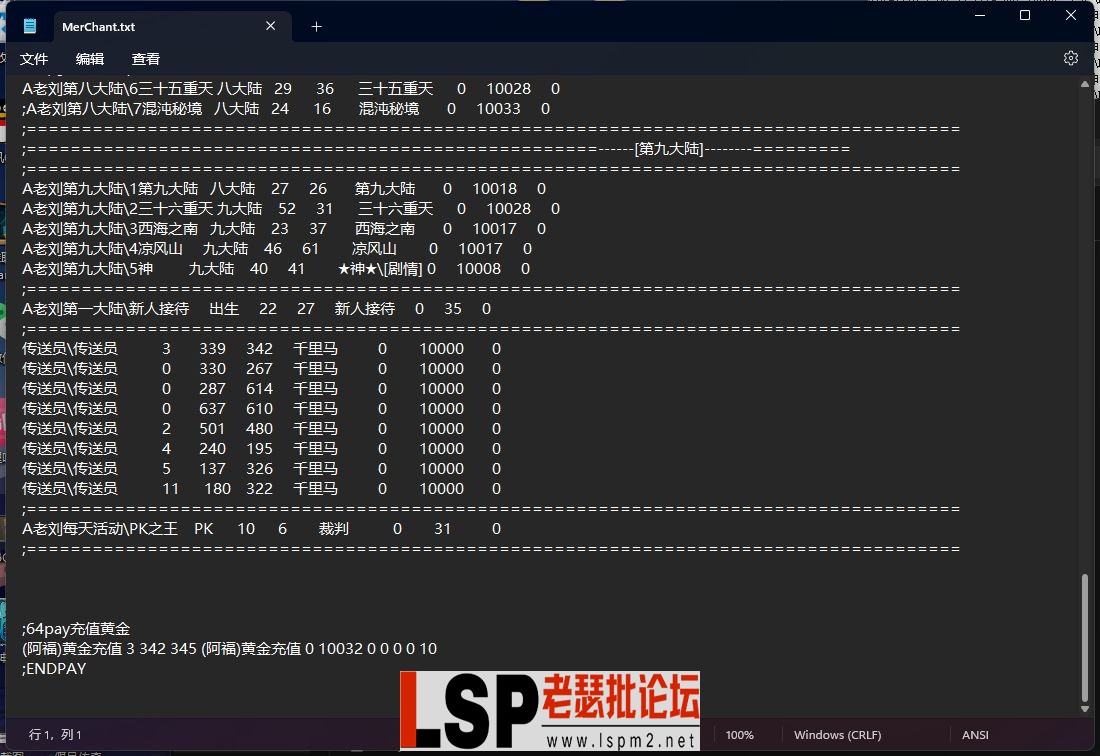This screenshot has height=756, width=1100.
Task: Click scrollbar down arrow
Action: 1085,709
